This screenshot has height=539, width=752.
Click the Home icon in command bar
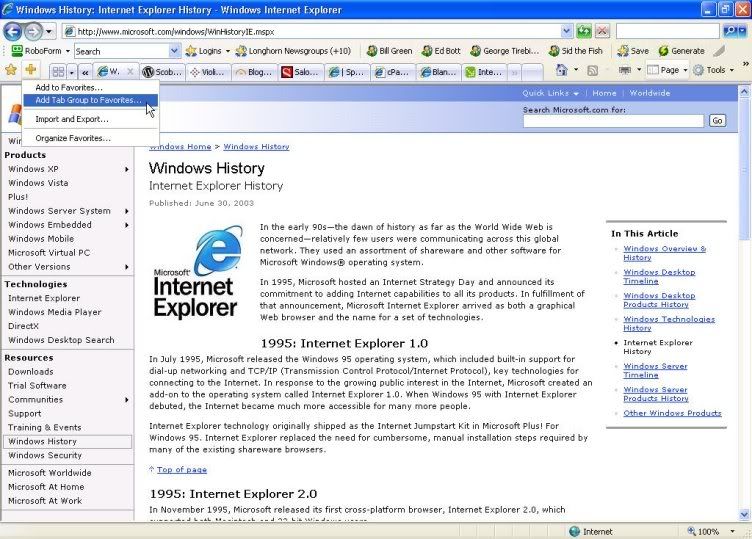561,70
